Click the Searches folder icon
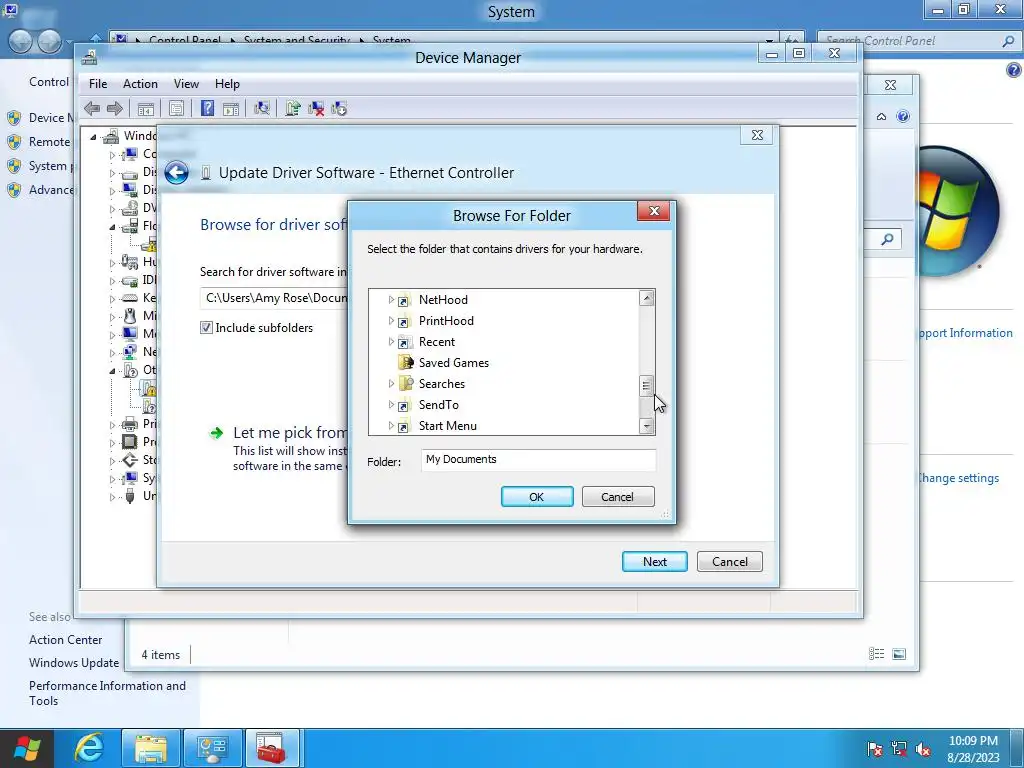The width and height of the screenshot is (1024, 768). coord(406,383)
